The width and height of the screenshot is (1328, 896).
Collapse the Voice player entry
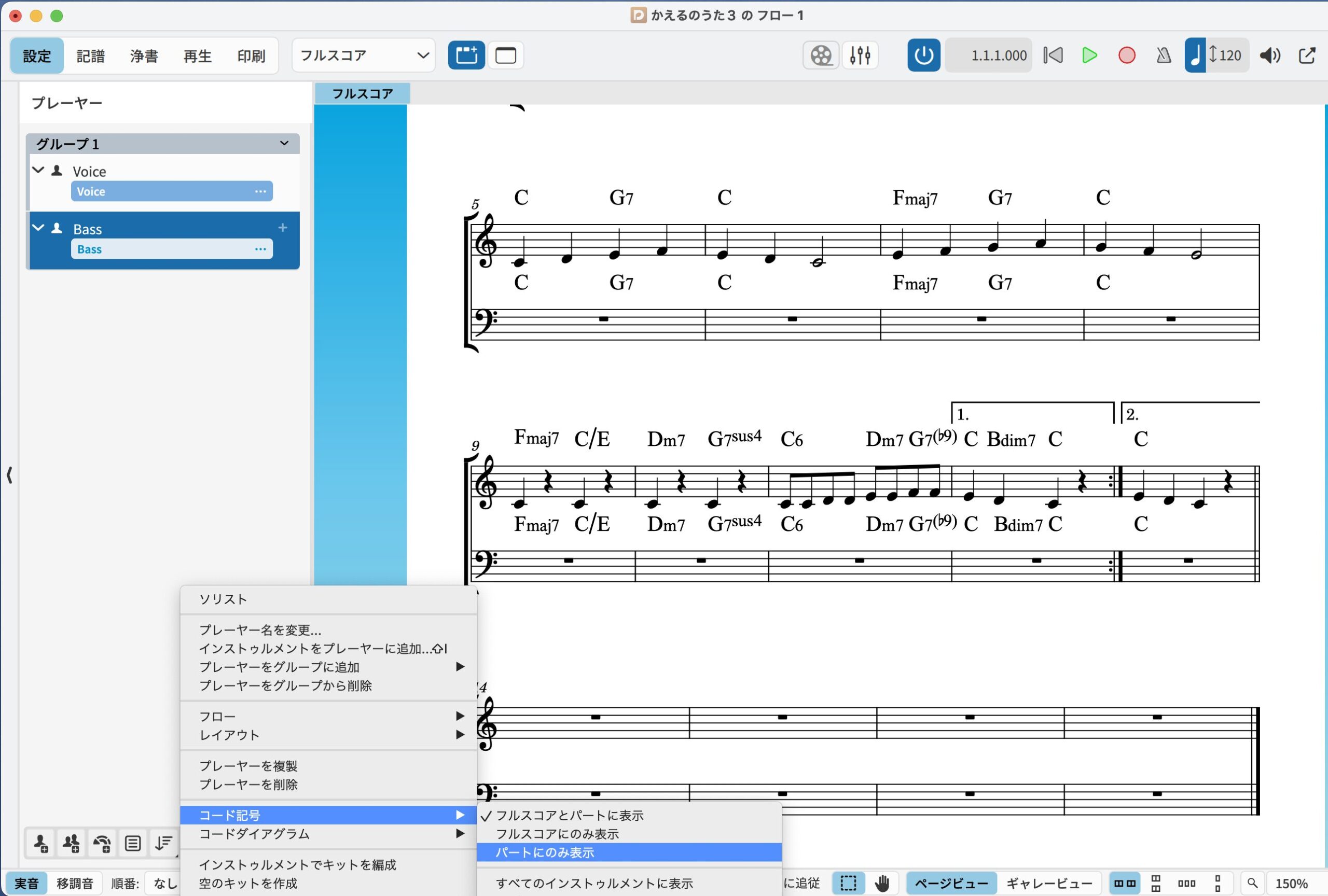tap(38, 170)
